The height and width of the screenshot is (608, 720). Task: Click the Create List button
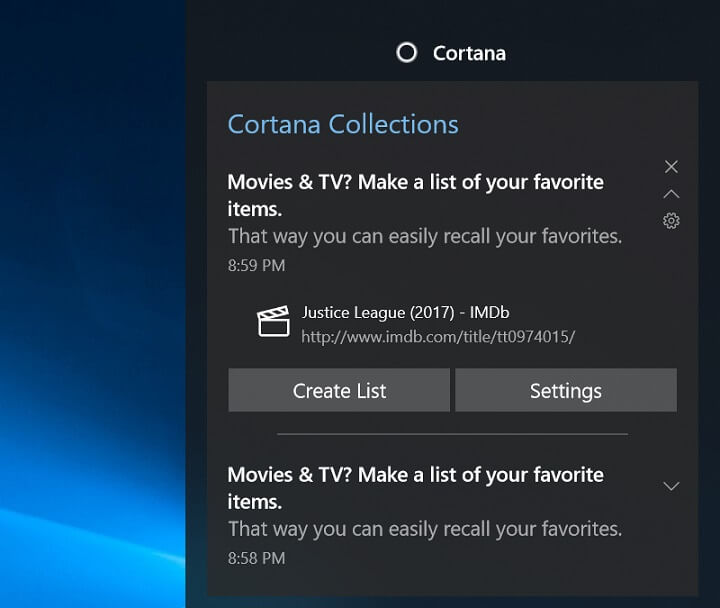pos(339,390)
